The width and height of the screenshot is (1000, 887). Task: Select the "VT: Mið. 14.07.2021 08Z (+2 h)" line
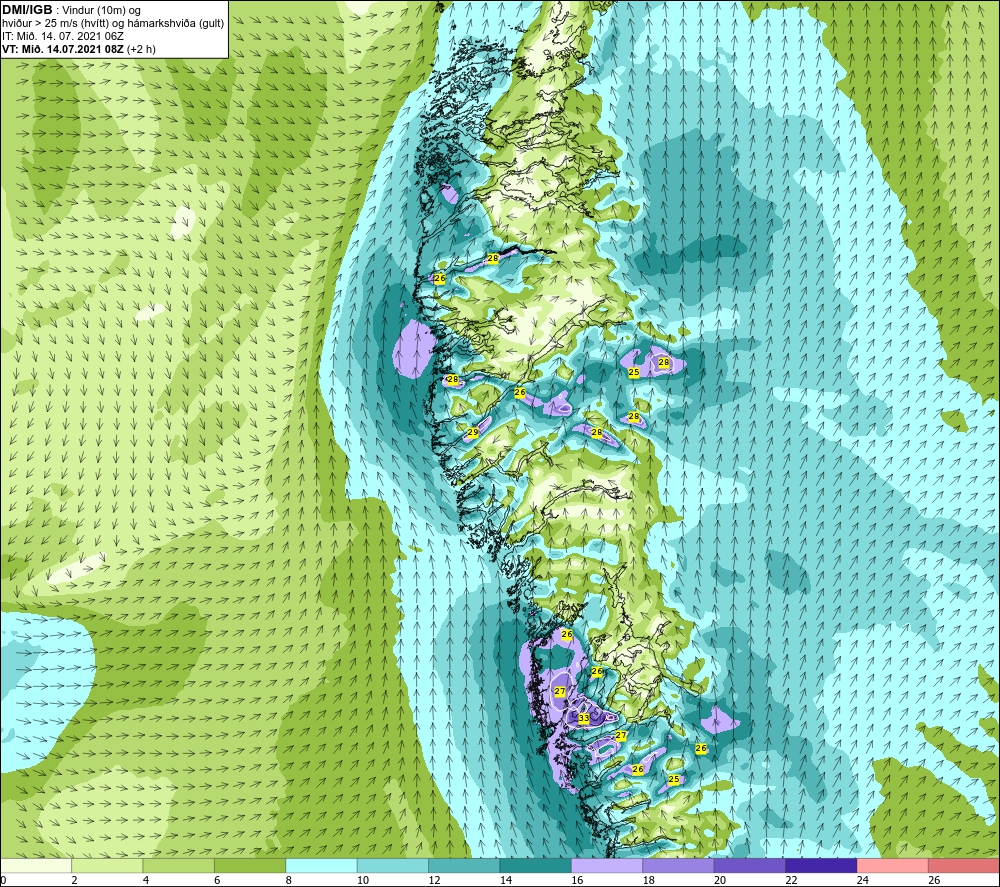pyautogui.click(x=78, y=48)
